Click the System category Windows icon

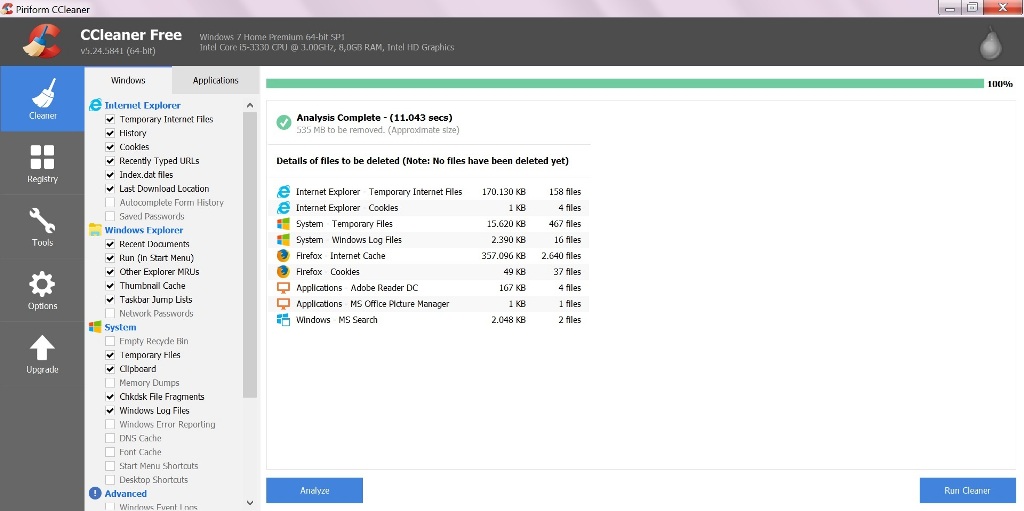tap(95, 327)
